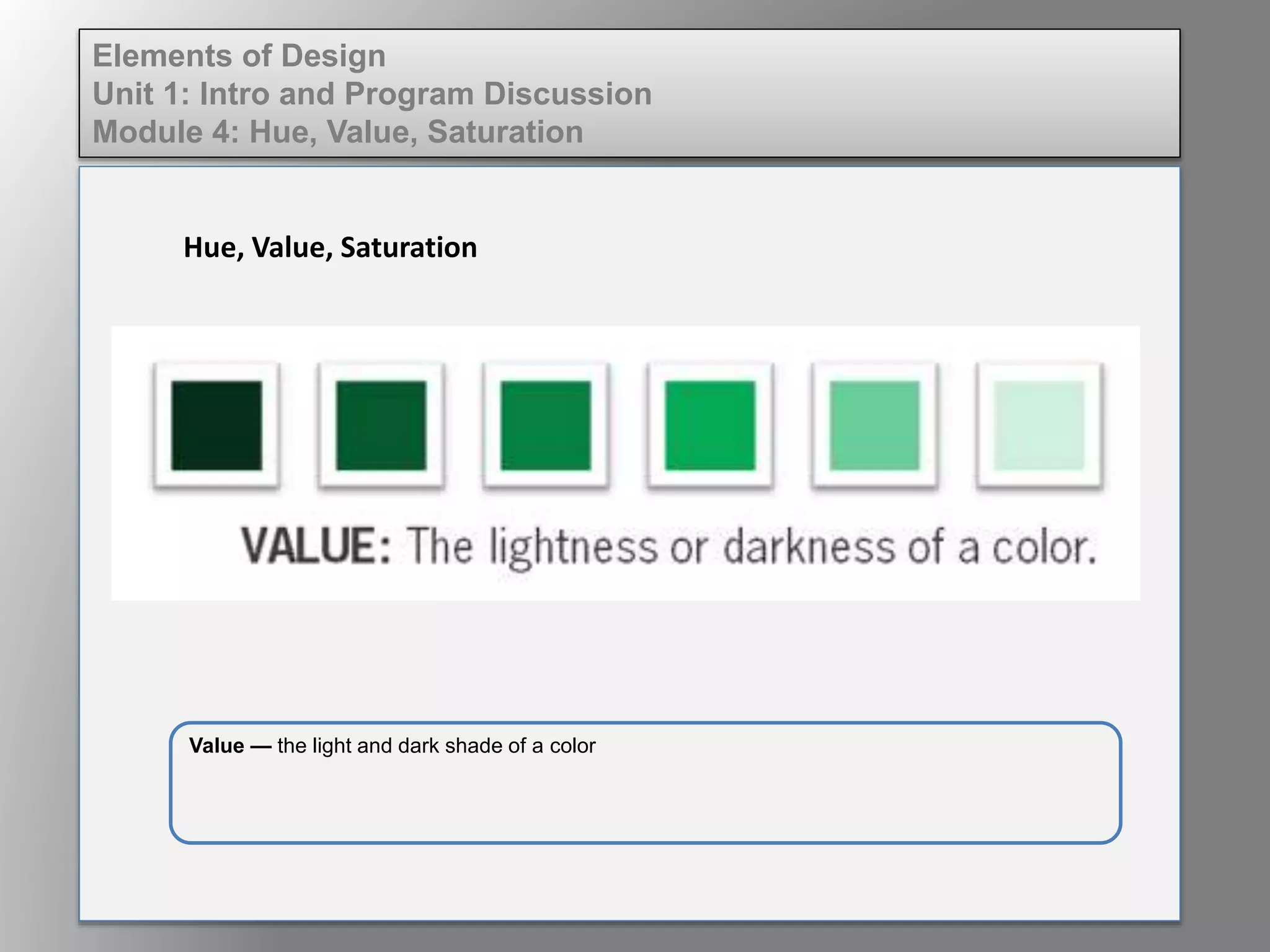Click the third medium-dark green swatch
Screen dimensions: 1270x952
pyautogui.click(x=546, y=426)
